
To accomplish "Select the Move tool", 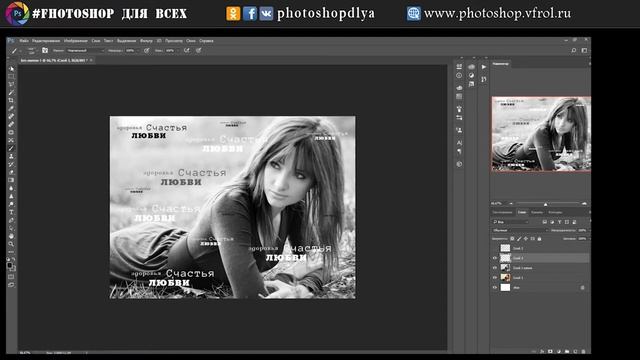I will coord(11,69).
